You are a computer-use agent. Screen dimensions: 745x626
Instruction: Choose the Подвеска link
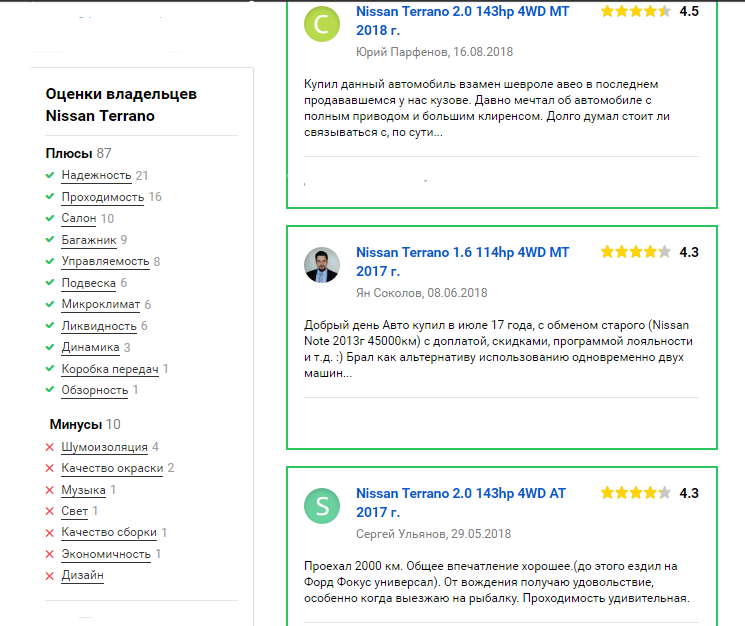[88, 283]
